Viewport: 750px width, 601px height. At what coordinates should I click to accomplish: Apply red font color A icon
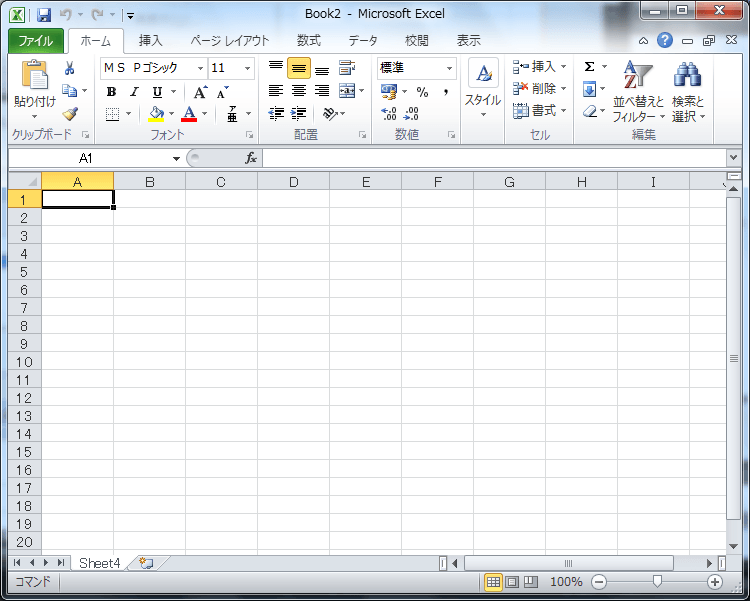pos(189,114)
